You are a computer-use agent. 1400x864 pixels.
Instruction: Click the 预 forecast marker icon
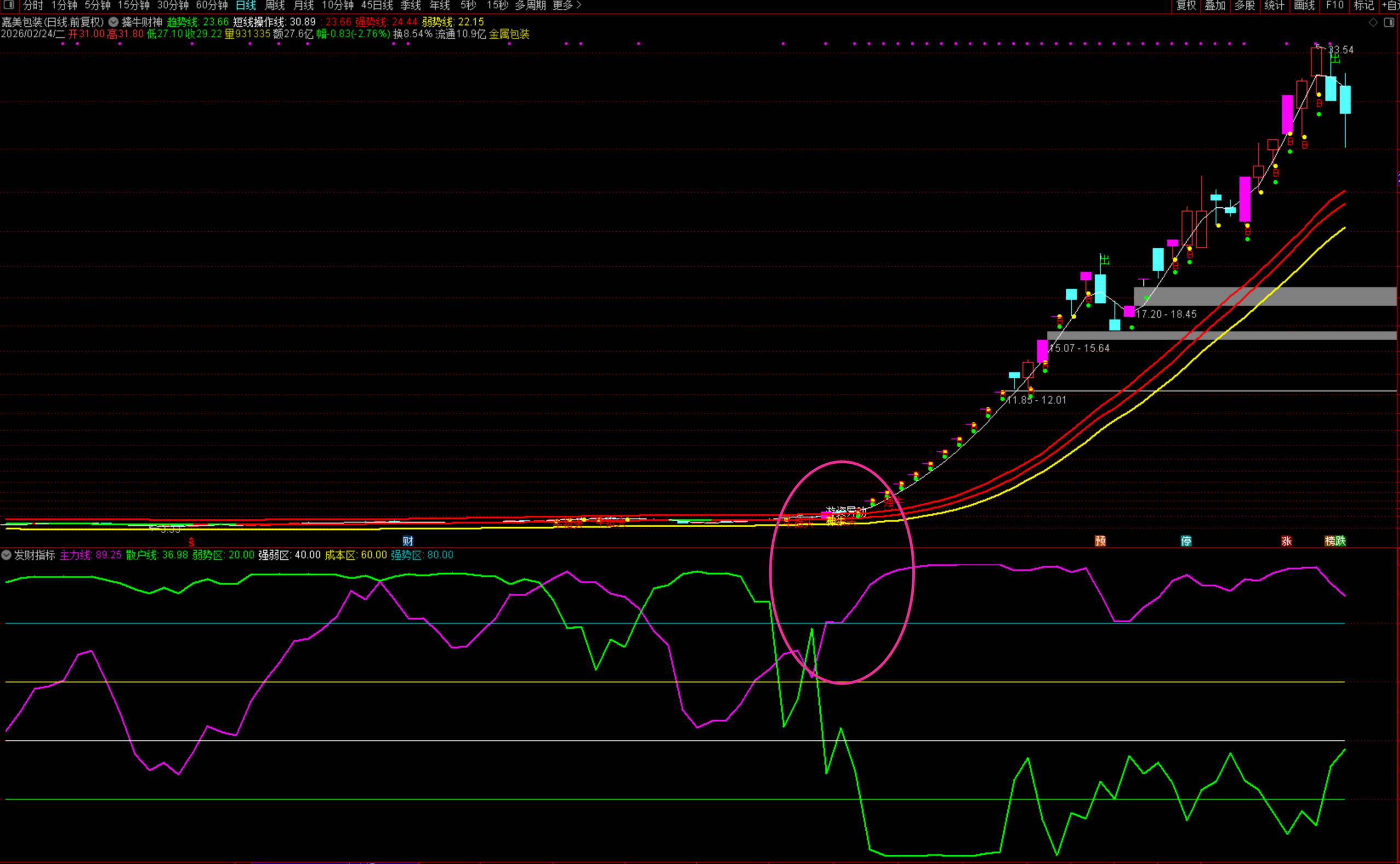[x=1100, y=541]
